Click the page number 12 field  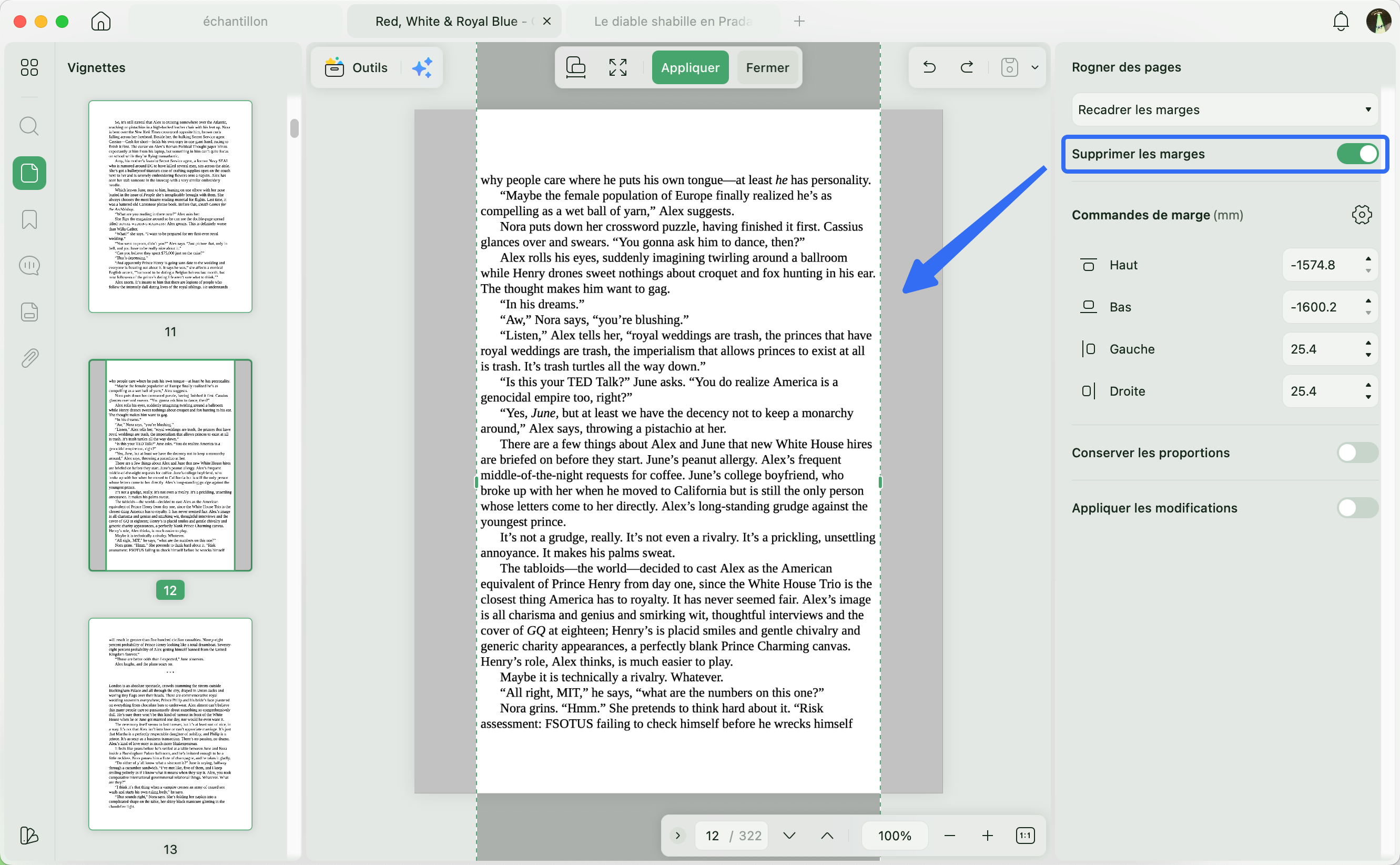click(x=712, y=836)
